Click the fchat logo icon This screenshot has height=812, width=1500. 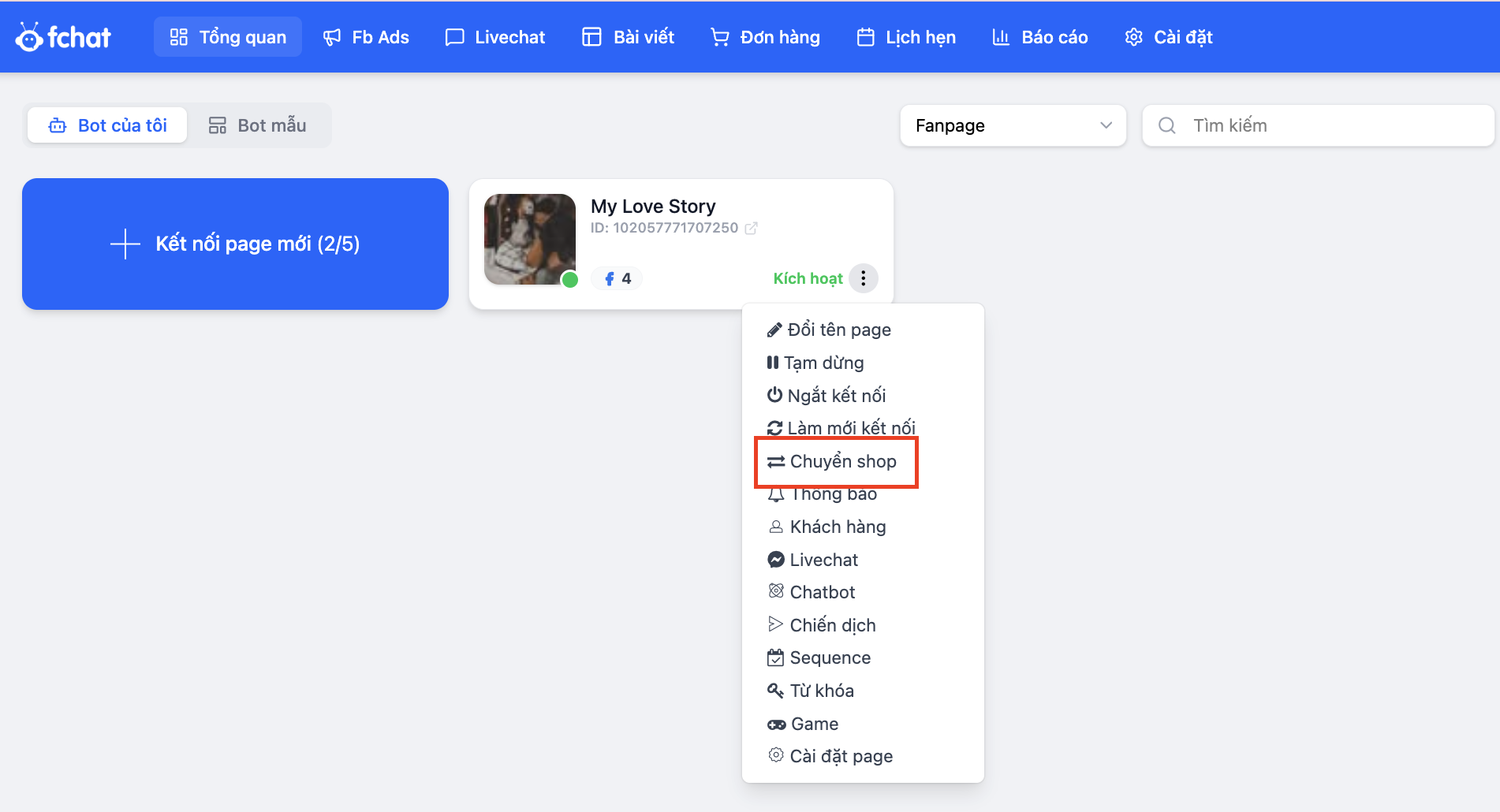click(30, 37)
